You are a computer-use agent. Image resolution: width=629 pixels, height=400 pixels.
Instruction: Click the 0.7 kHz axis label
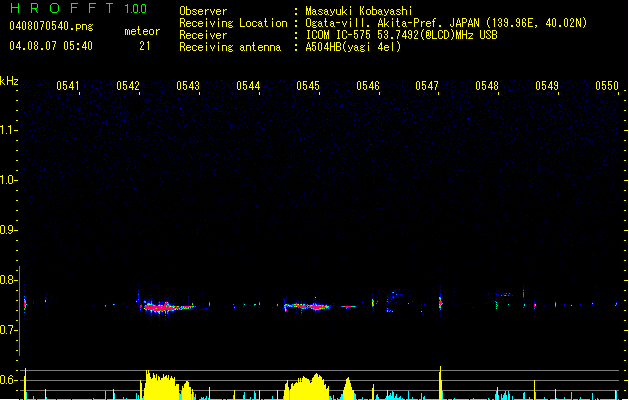coord(8,330)
